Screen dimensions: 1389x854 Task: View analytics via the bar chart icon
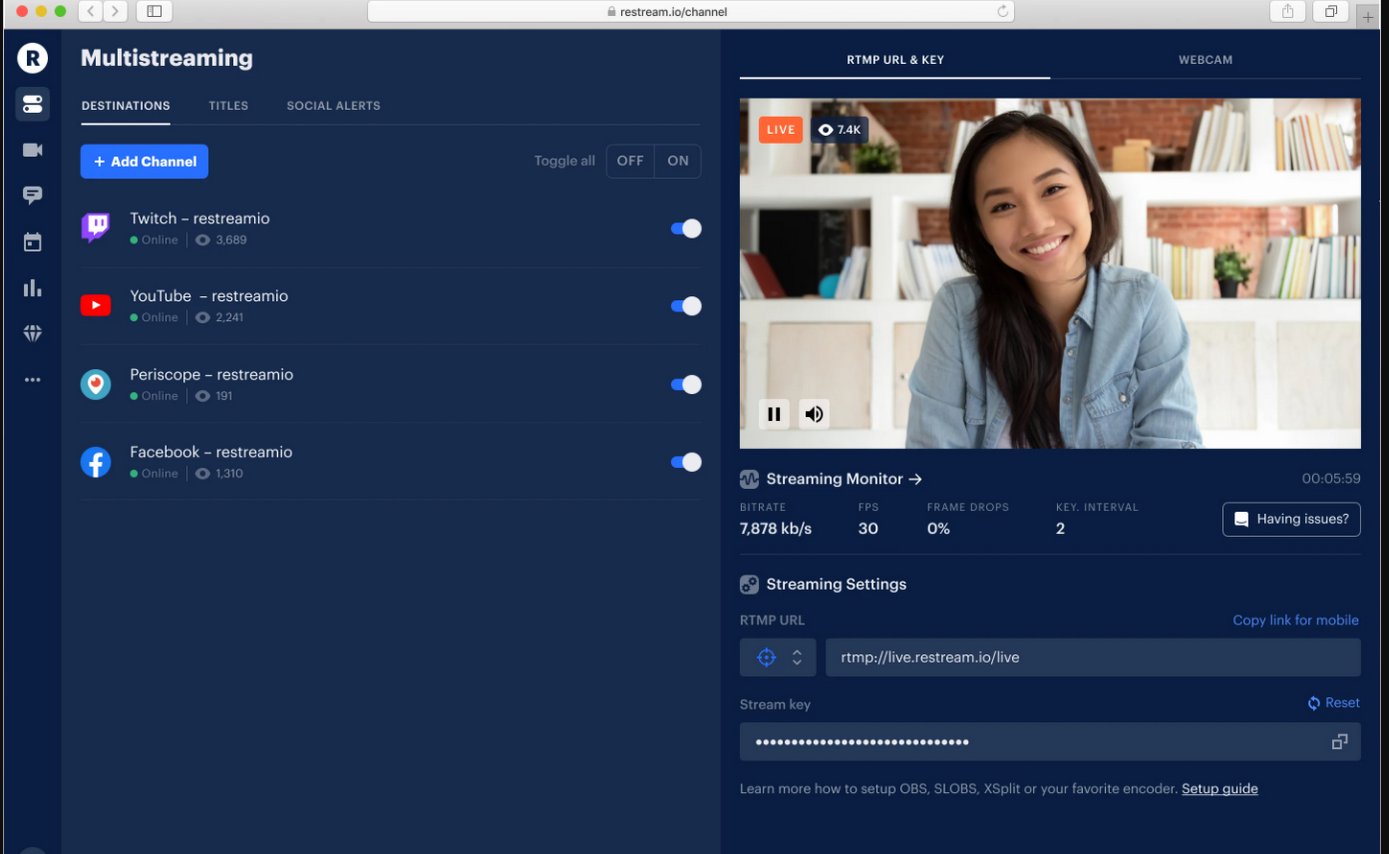click(x=32, y=287)
